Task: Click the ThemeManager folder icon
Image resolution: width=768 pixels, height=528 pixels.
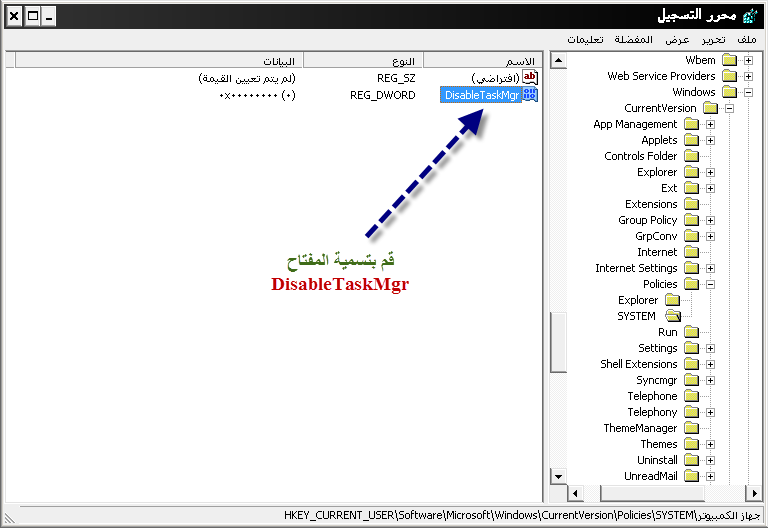Action: (691, 428)
